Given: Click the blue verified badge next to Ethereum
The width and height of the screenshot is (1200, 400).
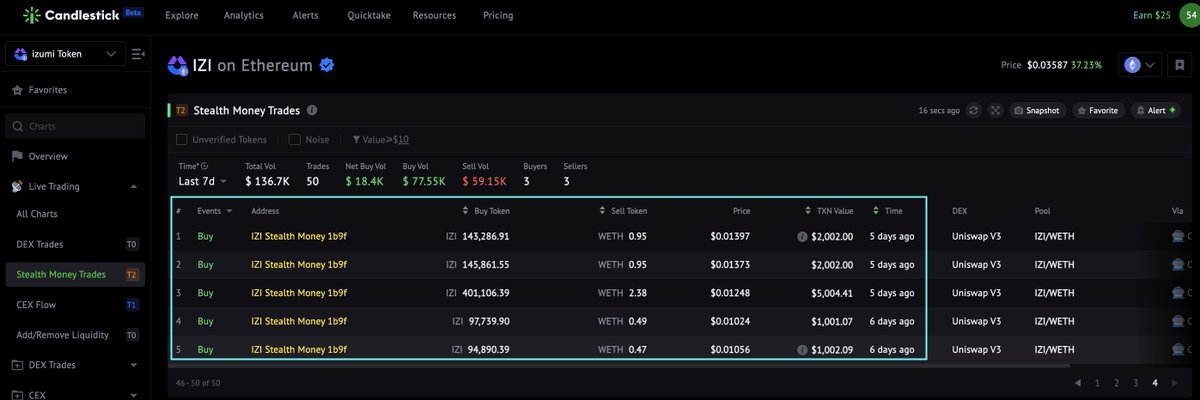Looking at the screenshot, I should (326, 66).
